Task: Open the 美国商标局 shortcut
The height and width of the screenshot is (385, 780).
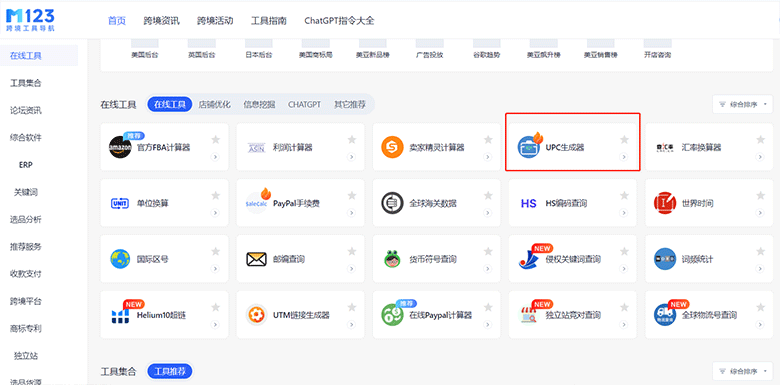Action: tap(315, 49)
